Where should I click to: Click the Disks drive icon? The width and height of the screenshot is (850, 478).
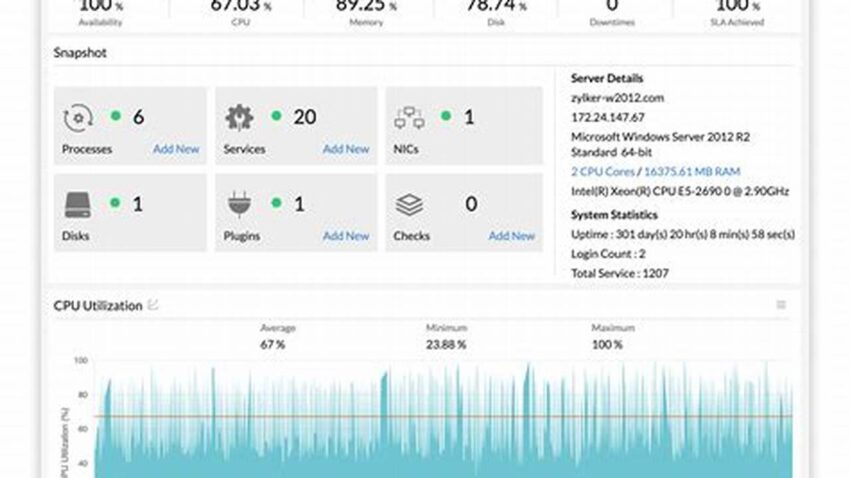(78, 205)
